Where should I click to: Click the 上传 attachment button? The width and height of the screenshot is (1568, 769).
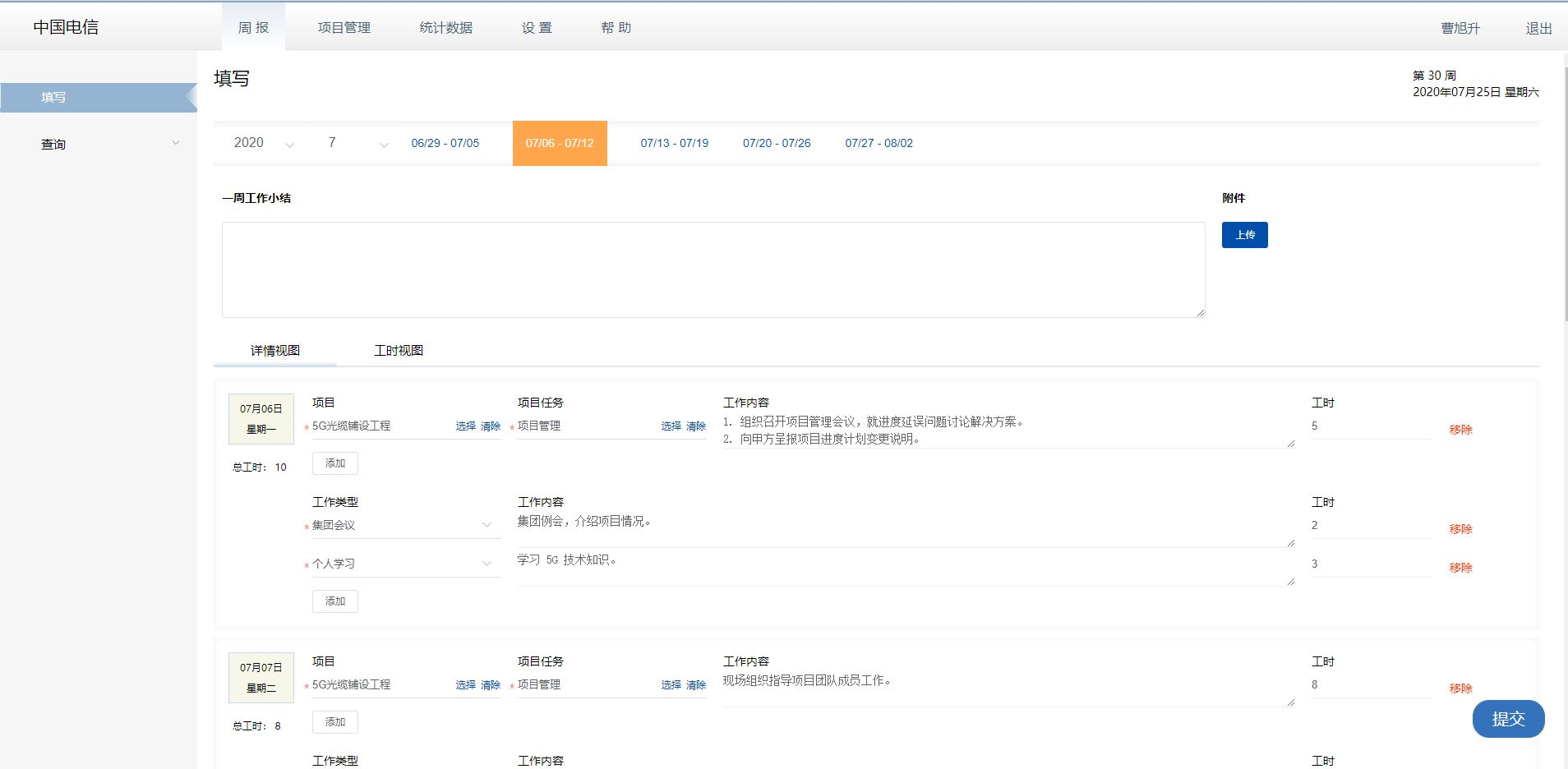click(x=1244, y=235)
